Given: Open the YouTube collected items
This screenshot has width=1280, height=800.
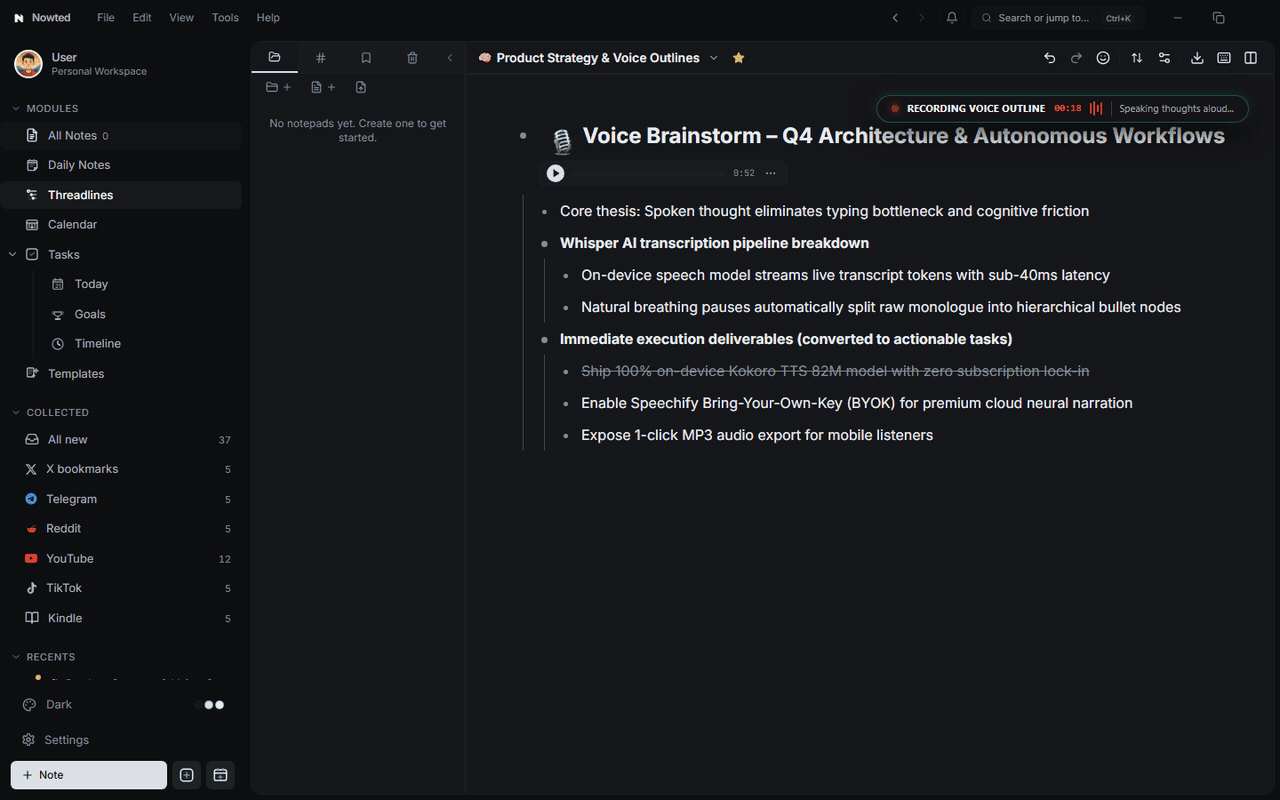Looking at the screenshot, I should pyautogui.click(x=121, y=559).
